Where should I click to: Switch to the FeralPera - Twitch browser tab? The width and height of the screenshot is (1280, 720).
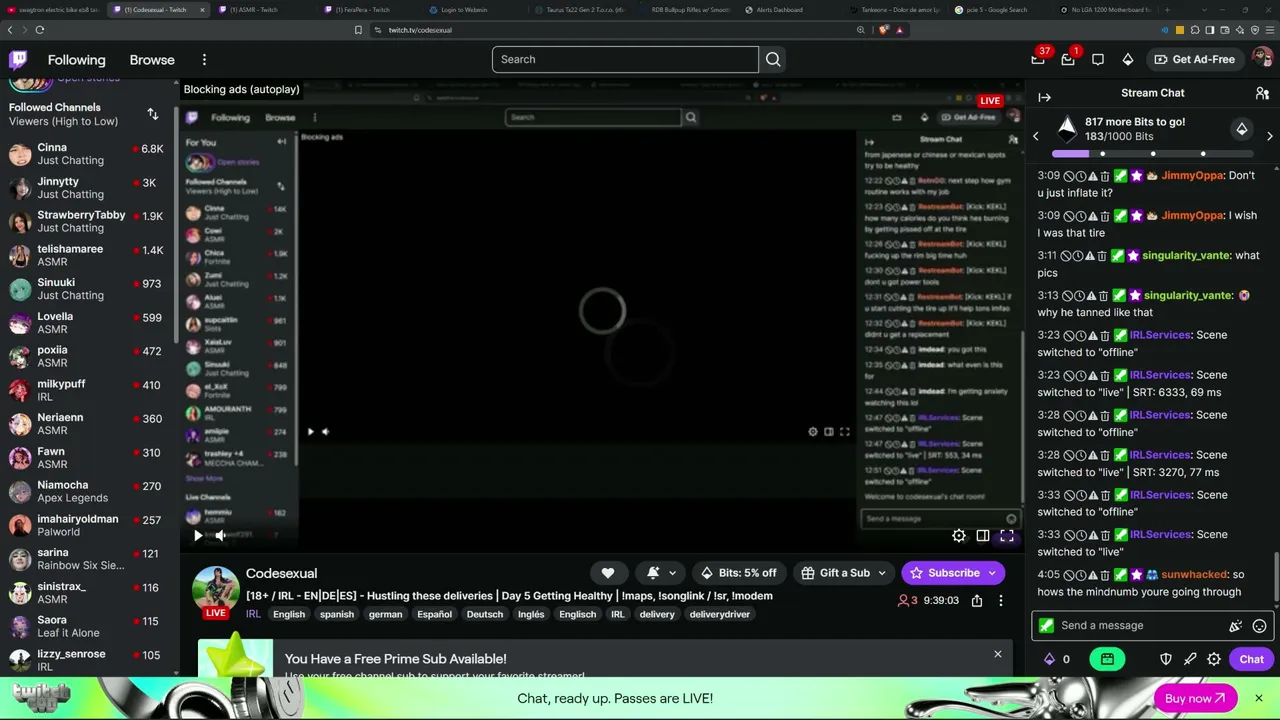(x=362, y=10)
